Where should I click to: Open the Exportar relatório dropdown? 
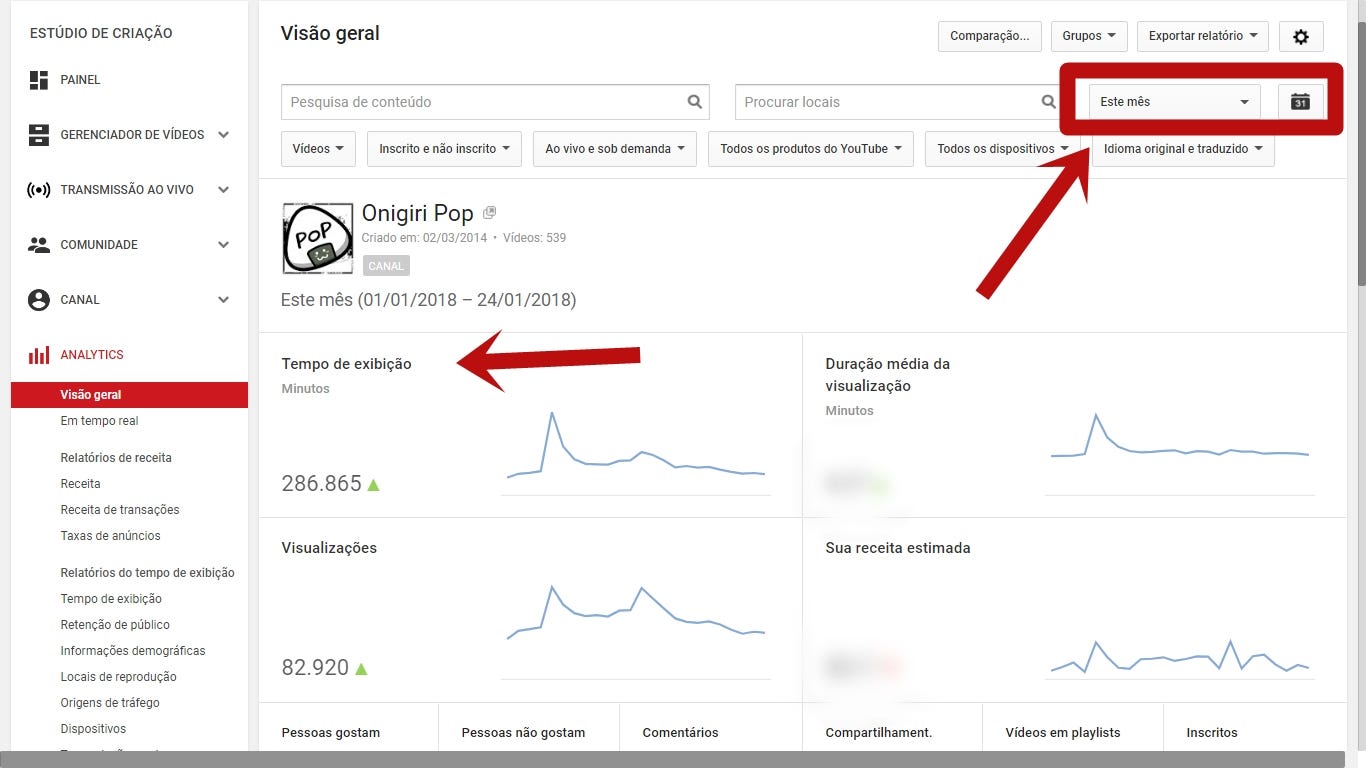pyautogui.click(x=1203, y=36)
